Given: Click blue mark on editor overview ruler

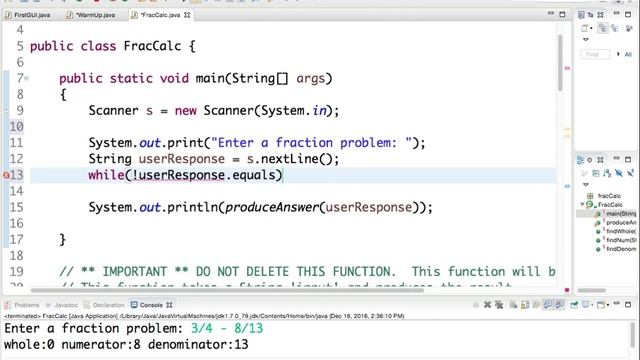Looking at the screenshot, I should (567, 186).
